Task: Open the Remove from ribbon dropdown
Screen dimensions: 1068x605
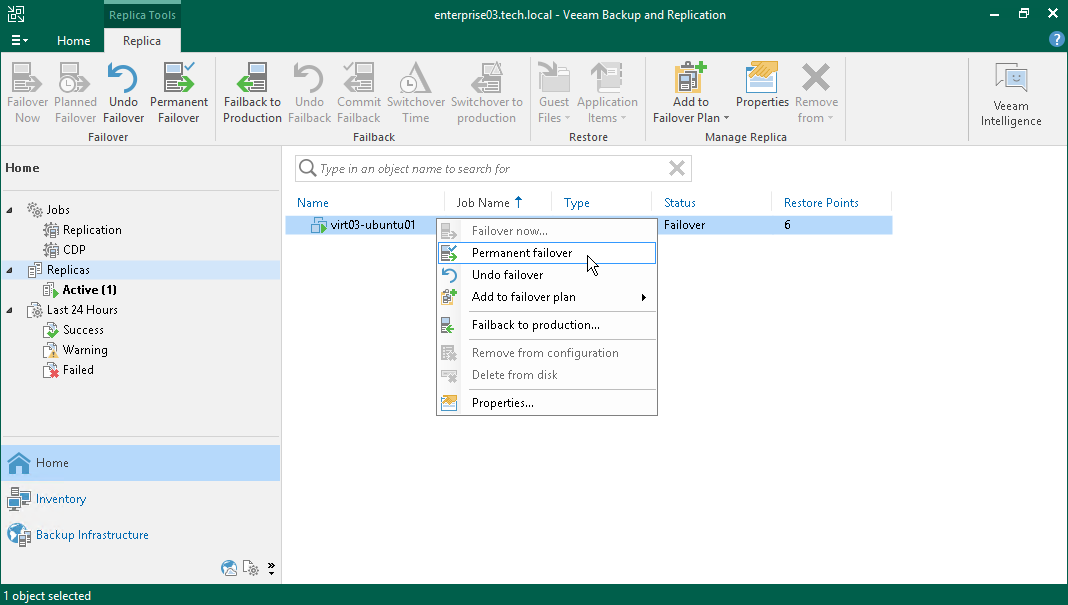Action: [816, 93]
